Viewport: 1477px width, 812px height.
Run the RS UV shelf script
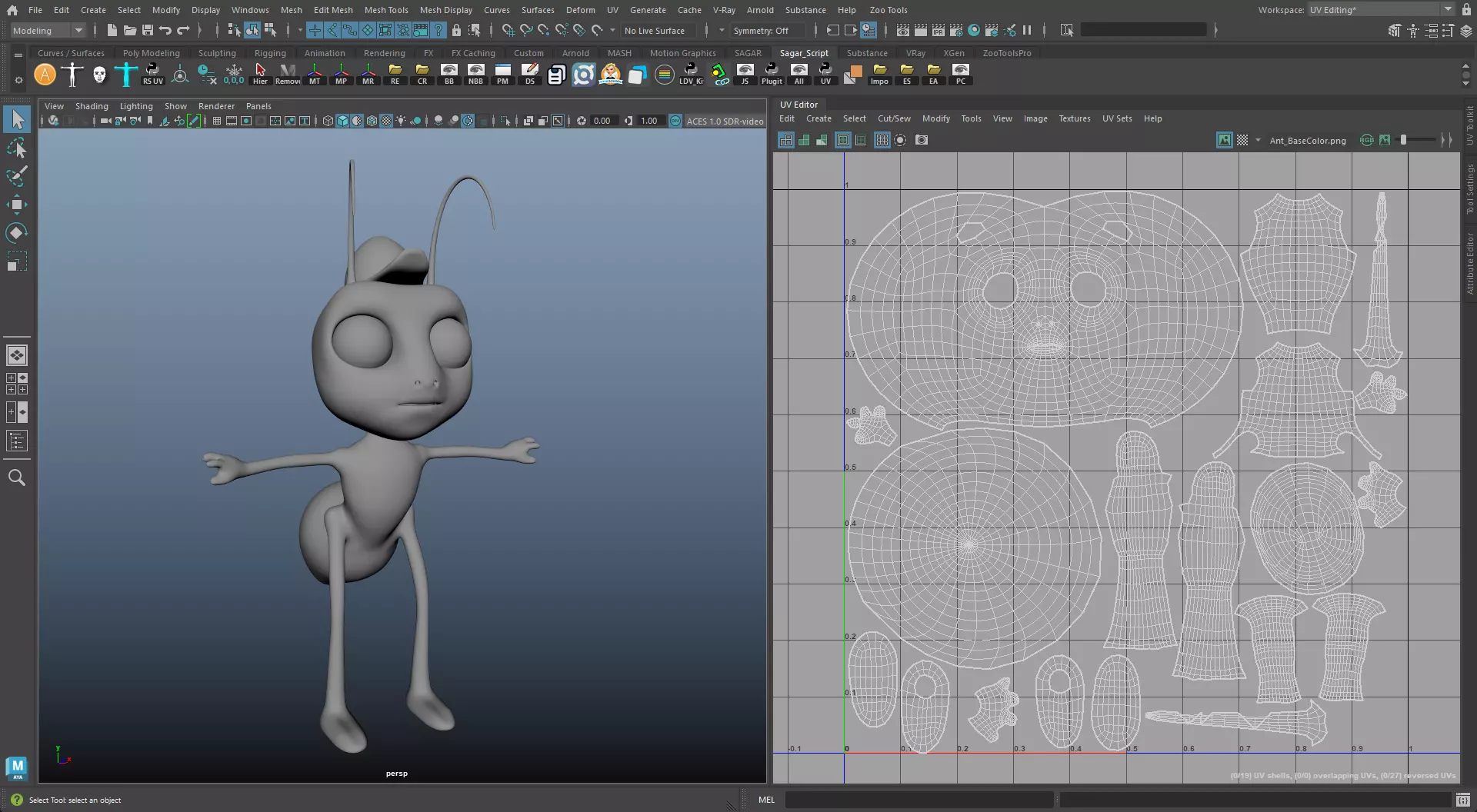pyautogui.click(x=152, y=74)
